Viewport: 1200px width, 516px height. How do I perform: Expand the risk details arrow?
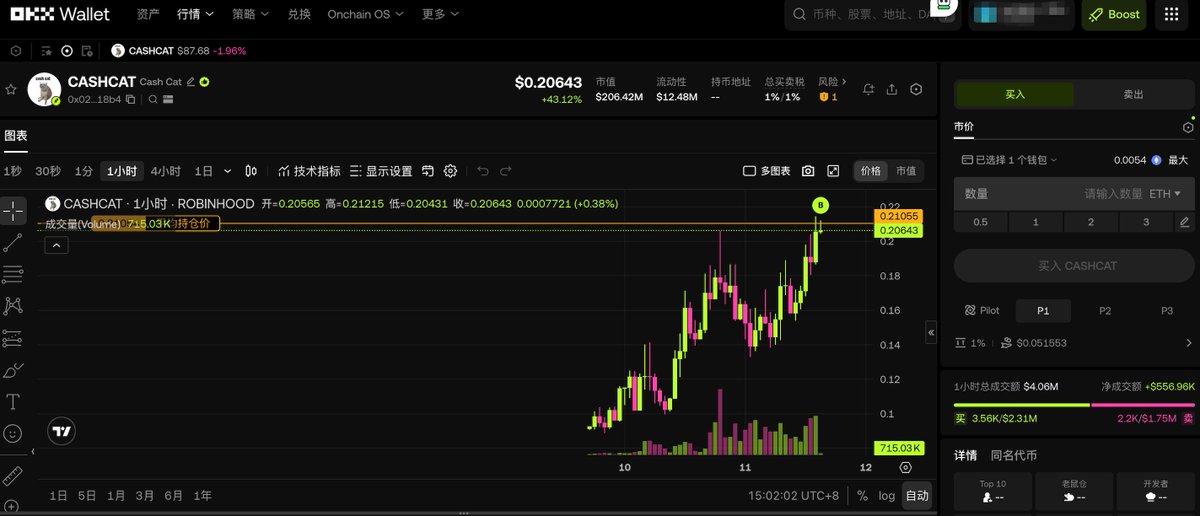(x=844, y=82)
